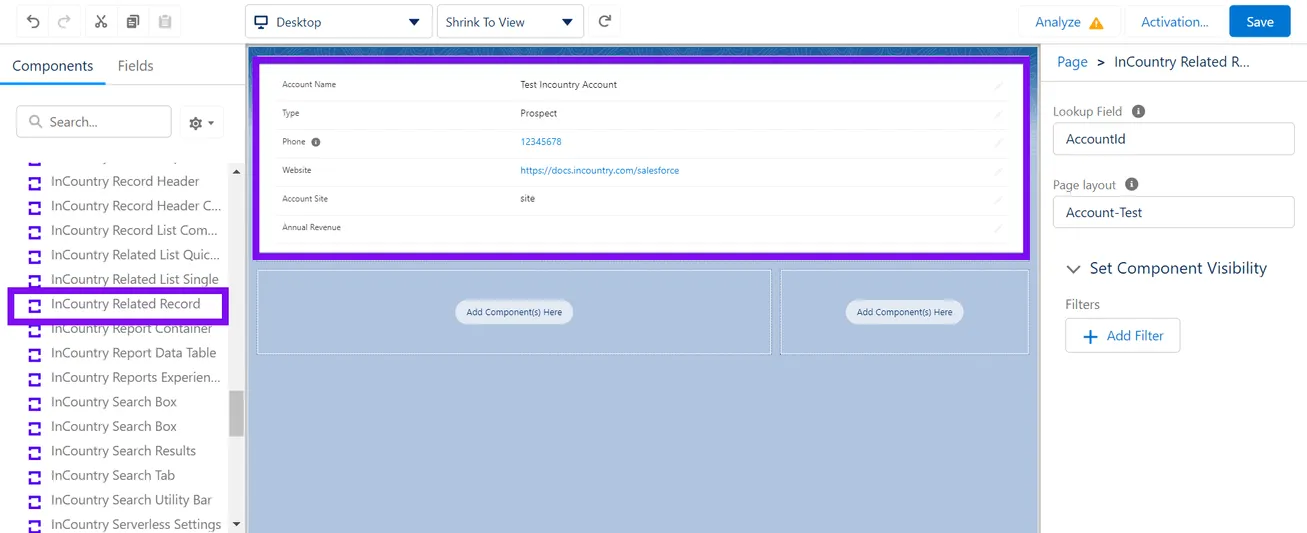Open the docs.incountry.com website link
This screenshot has width=1307, height=533.
coord(599,171)
